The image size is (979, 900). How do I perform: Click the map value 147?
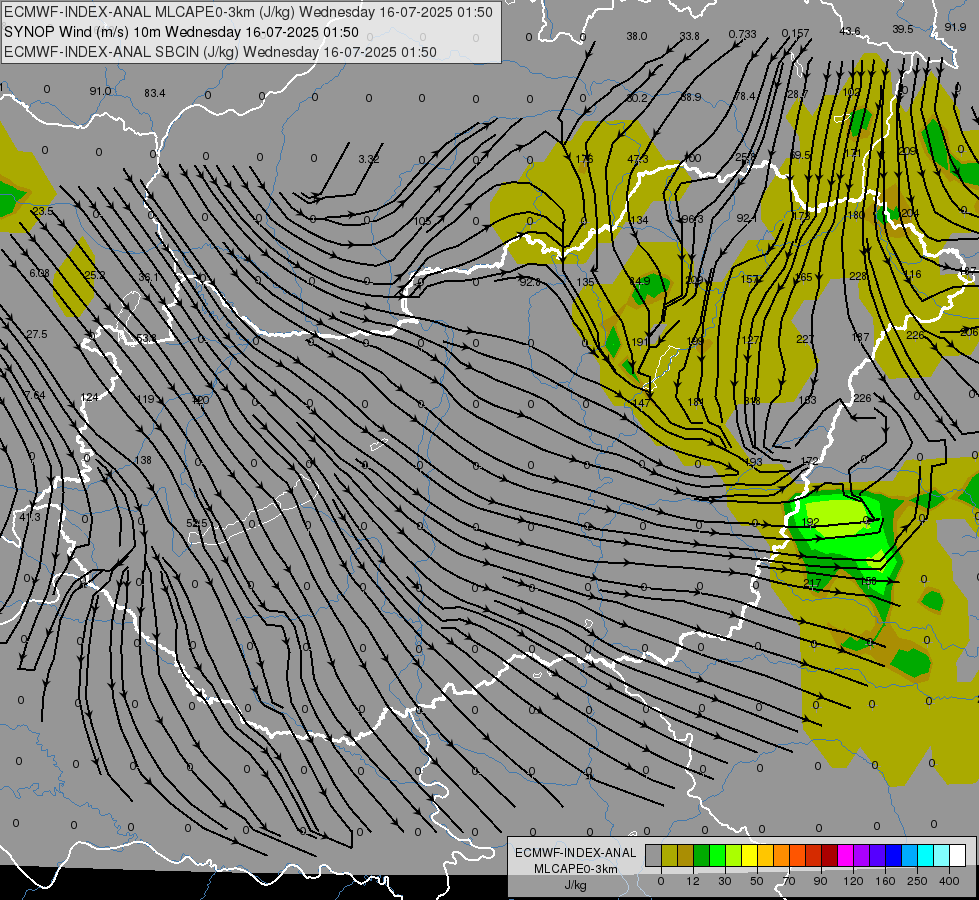642,403
